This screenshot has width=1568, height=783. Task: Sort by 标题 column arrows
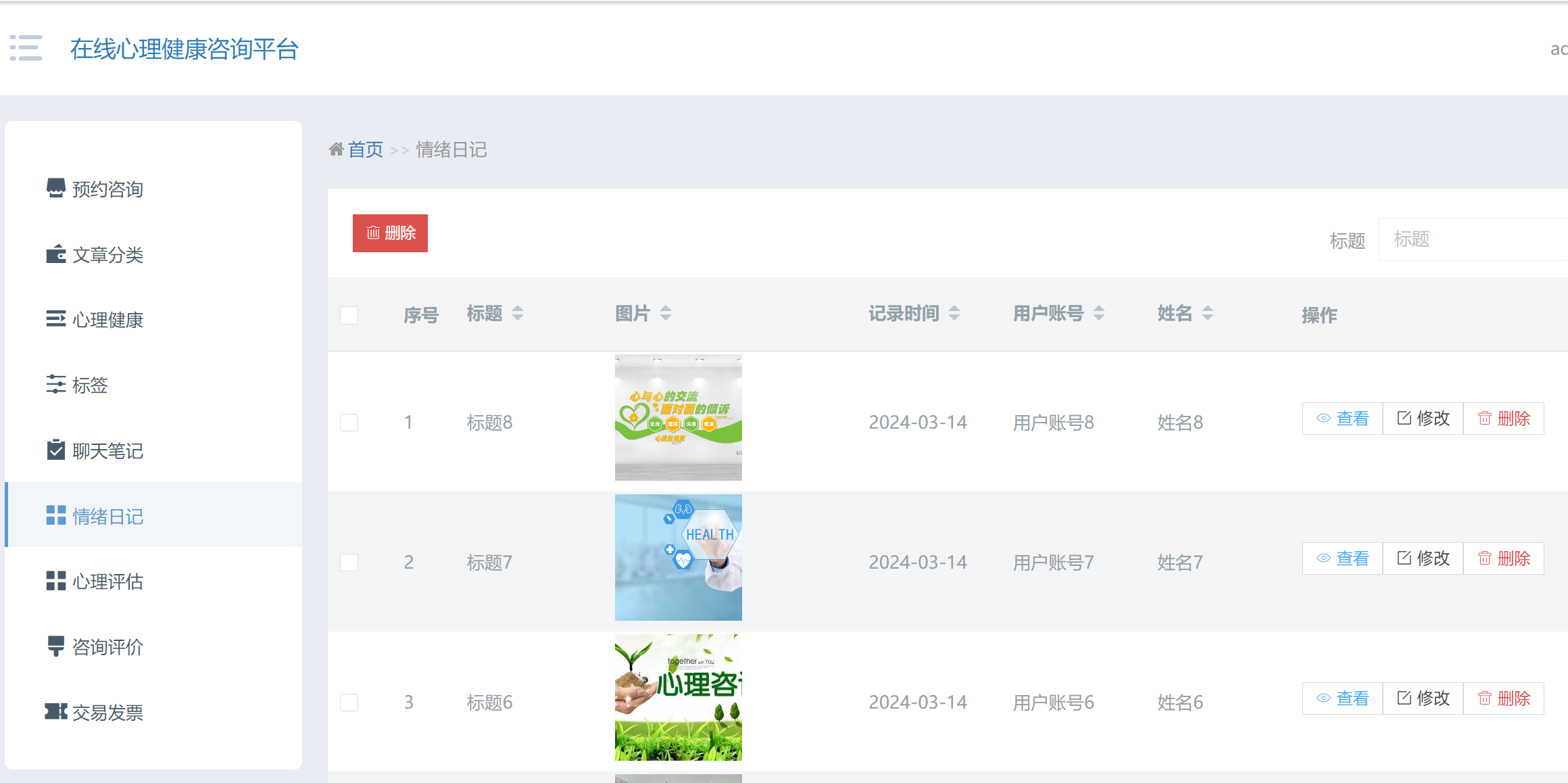point(518,313)
